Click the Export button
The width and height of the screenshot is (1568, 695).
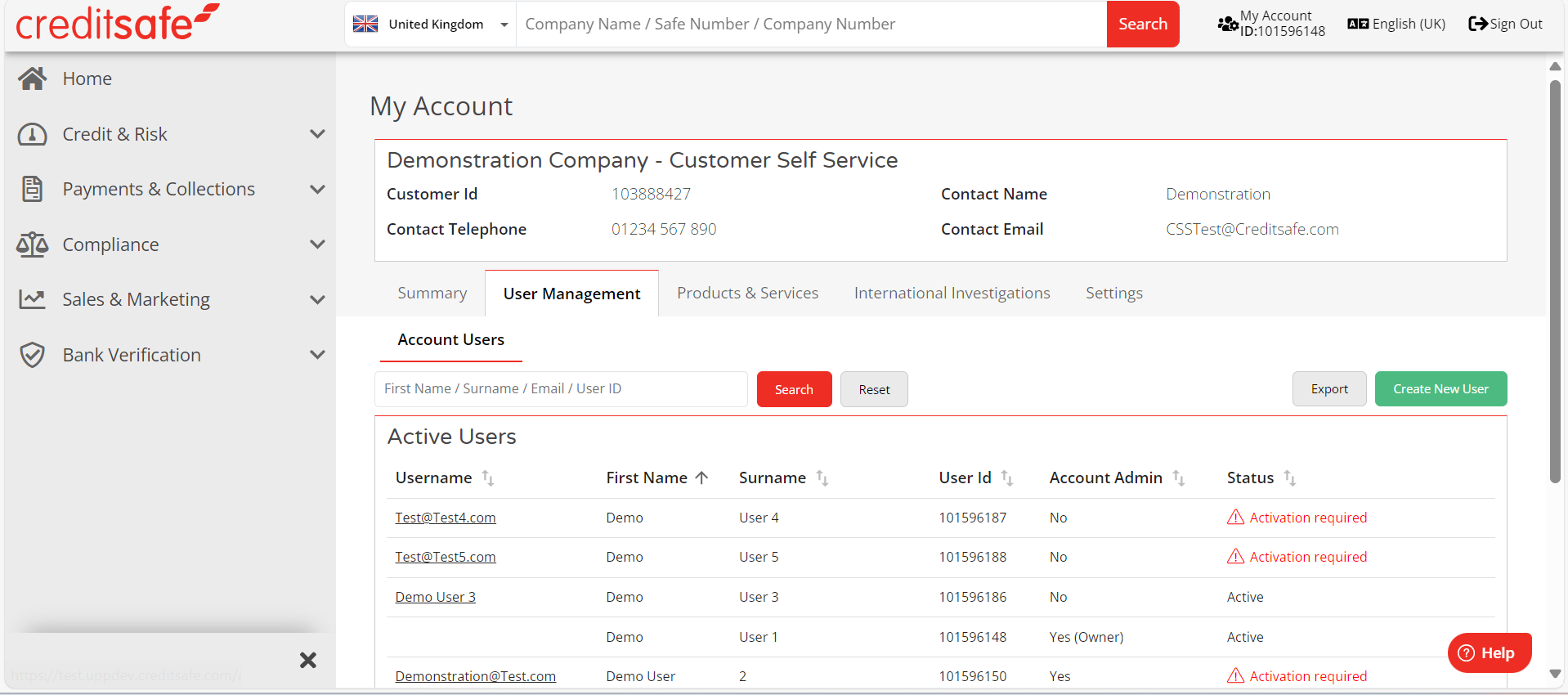[1329, 389]
